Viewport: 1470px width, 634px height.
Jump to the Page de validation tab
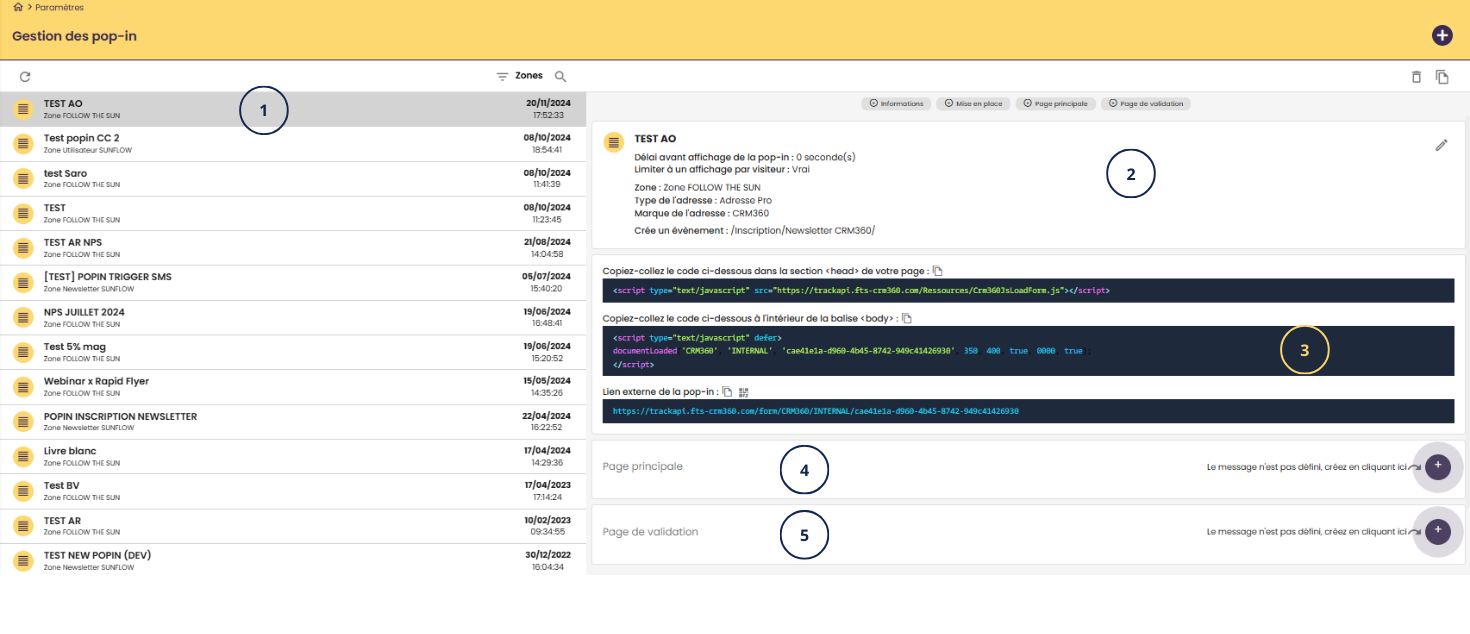(1146, 103)
